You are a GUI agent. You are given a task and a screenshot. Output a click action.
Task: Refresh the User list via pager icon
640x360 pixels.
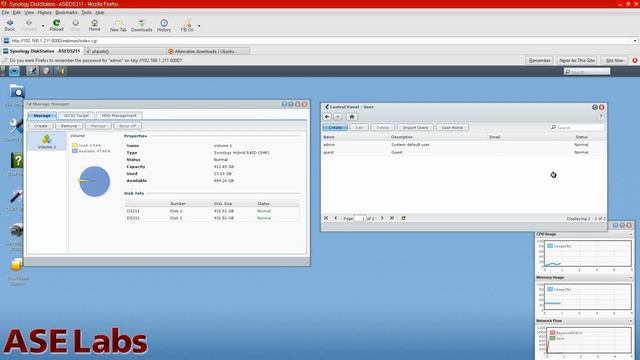403,218
